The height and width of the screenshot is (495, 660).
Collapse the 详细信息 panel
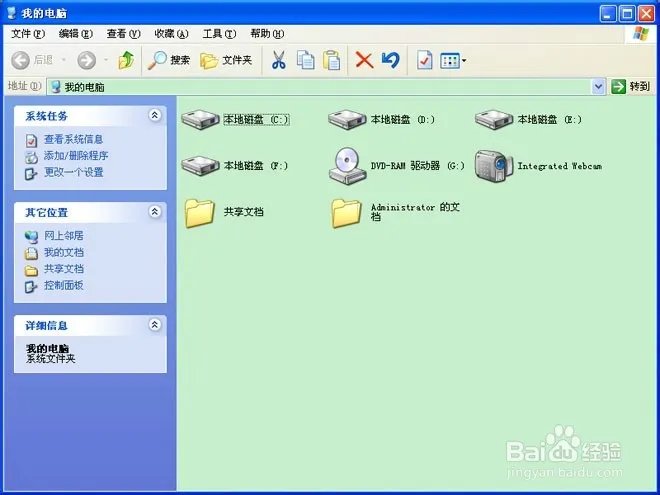click(x=155, y=325)
